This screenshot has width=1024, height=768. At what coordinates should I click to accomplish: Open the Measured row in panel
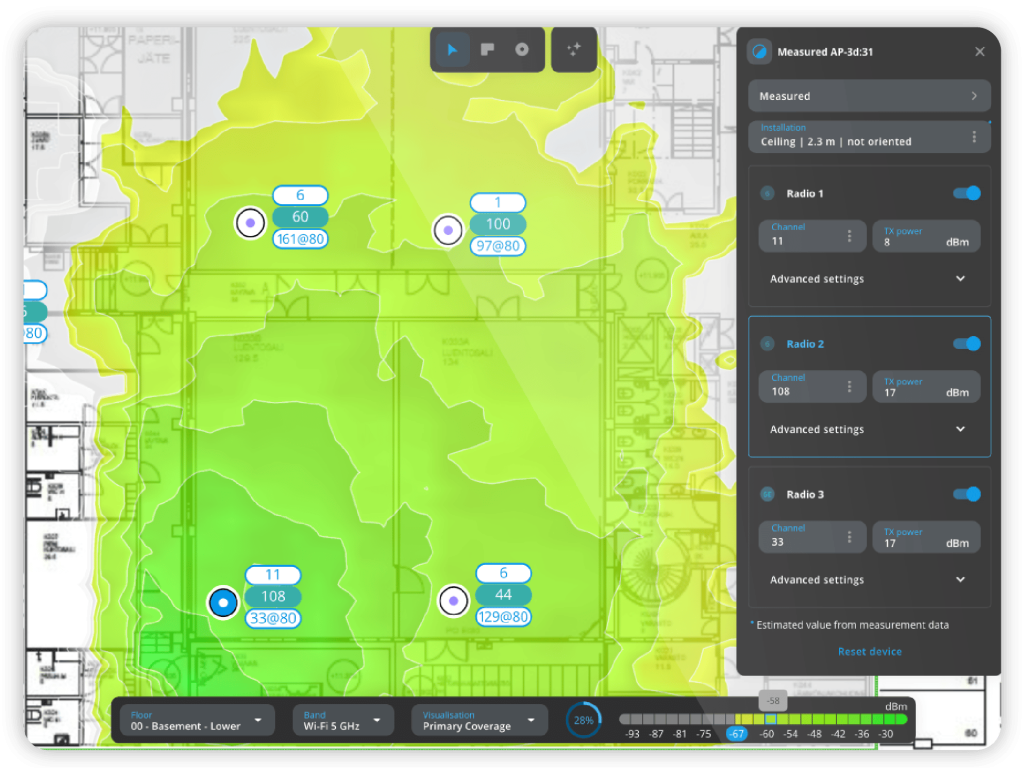pyautogui.click(x=868, y=96)
